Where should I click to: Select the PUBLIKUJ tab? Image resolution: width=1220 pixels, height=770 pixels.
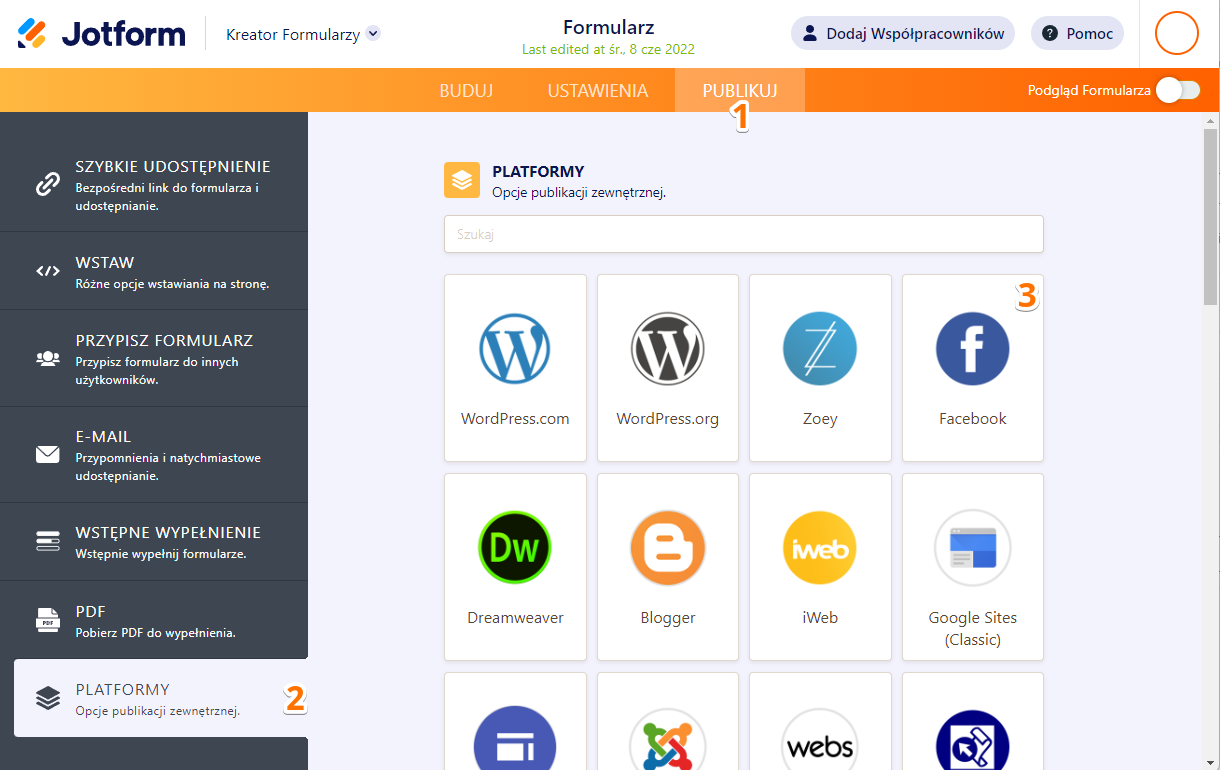[740, 90]
